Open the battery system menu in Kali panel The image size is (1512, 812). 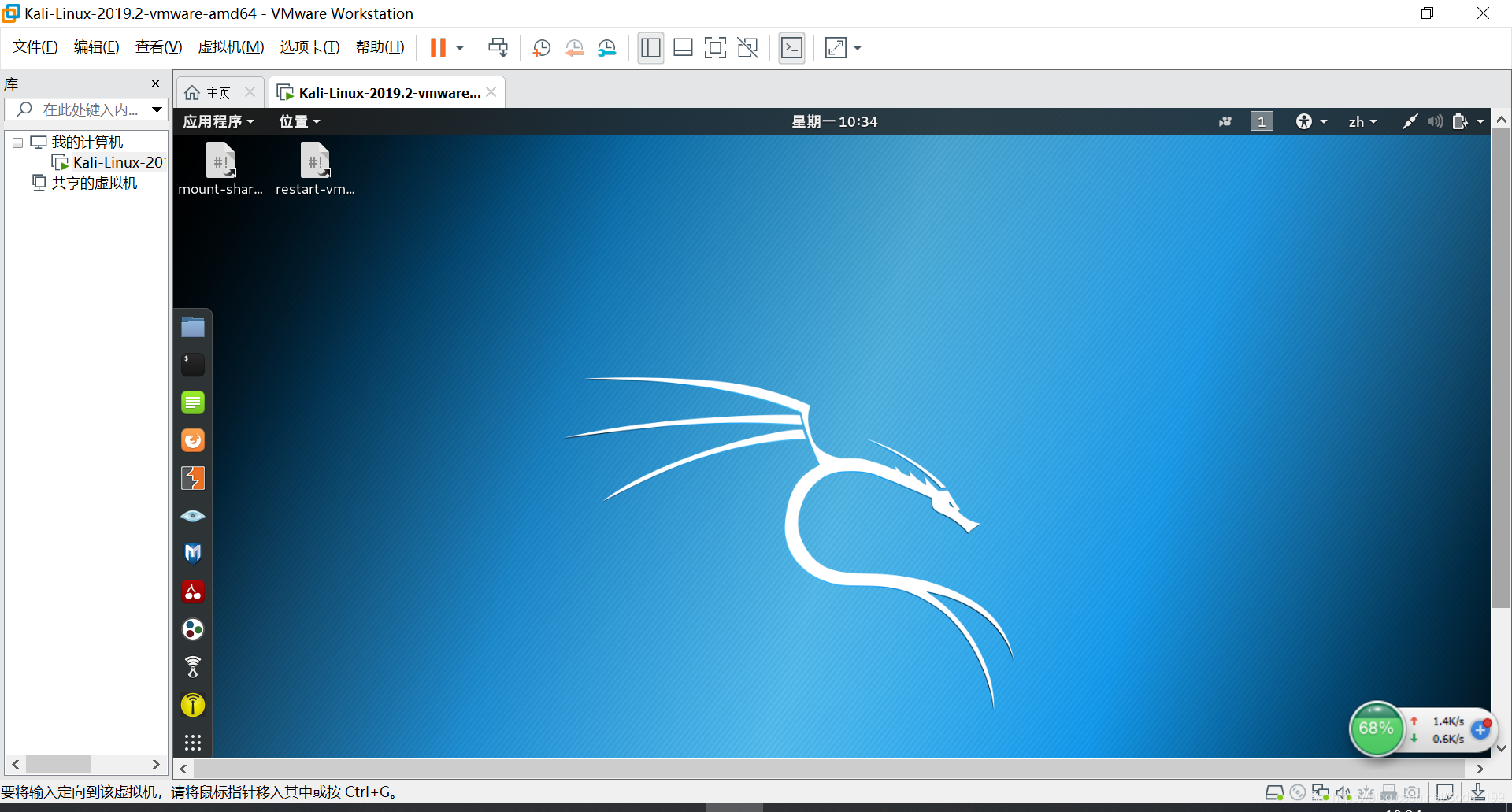tap(1469, 121)
